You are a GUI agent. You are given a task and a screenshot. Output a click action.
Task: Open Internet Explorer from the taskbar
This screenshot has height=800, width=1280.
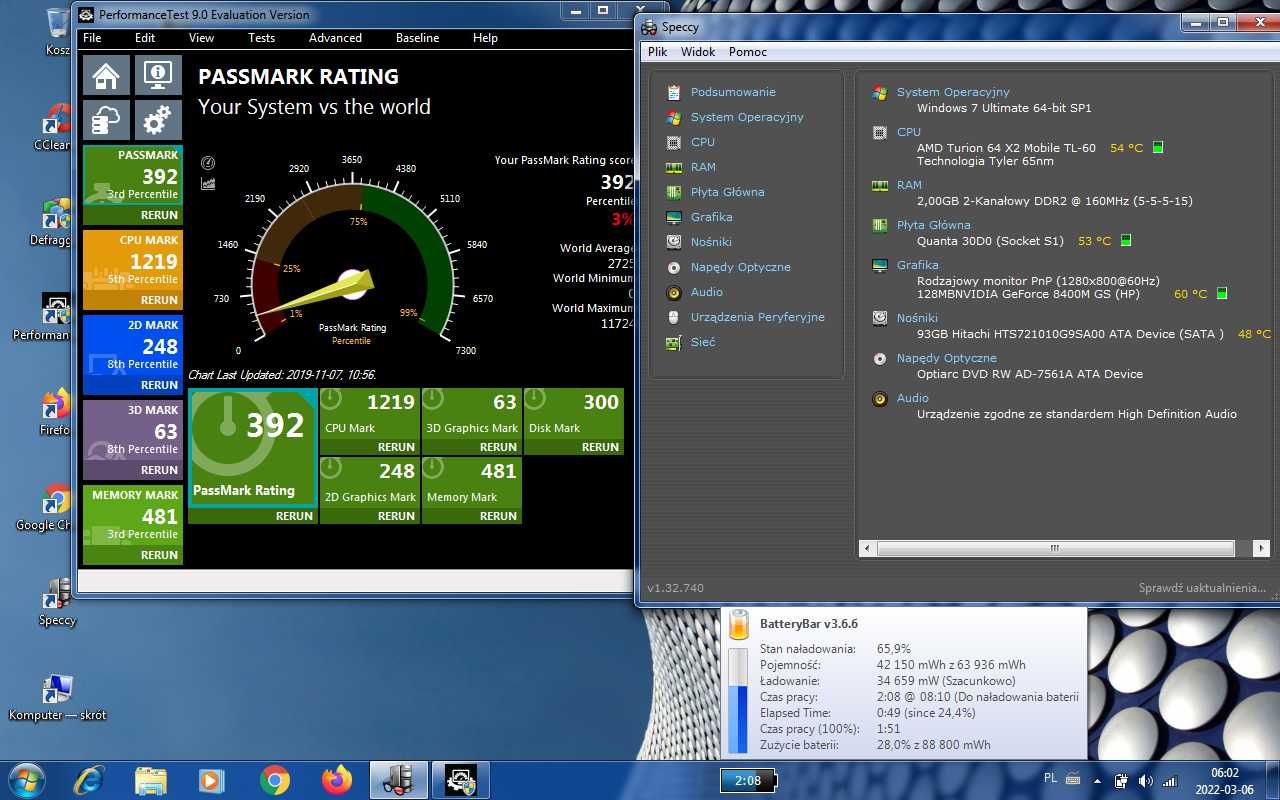coord(89,780)
